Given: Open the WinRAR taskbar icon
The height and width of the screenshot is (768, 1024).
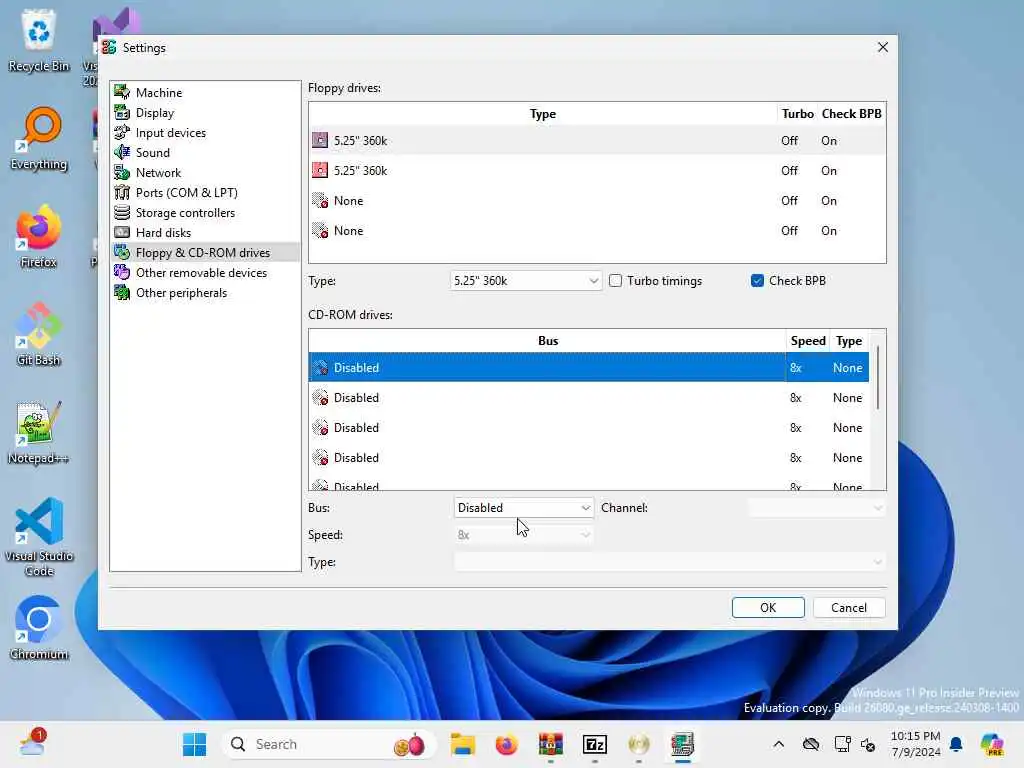Looking at the screenshot, I should pos(551,744).
